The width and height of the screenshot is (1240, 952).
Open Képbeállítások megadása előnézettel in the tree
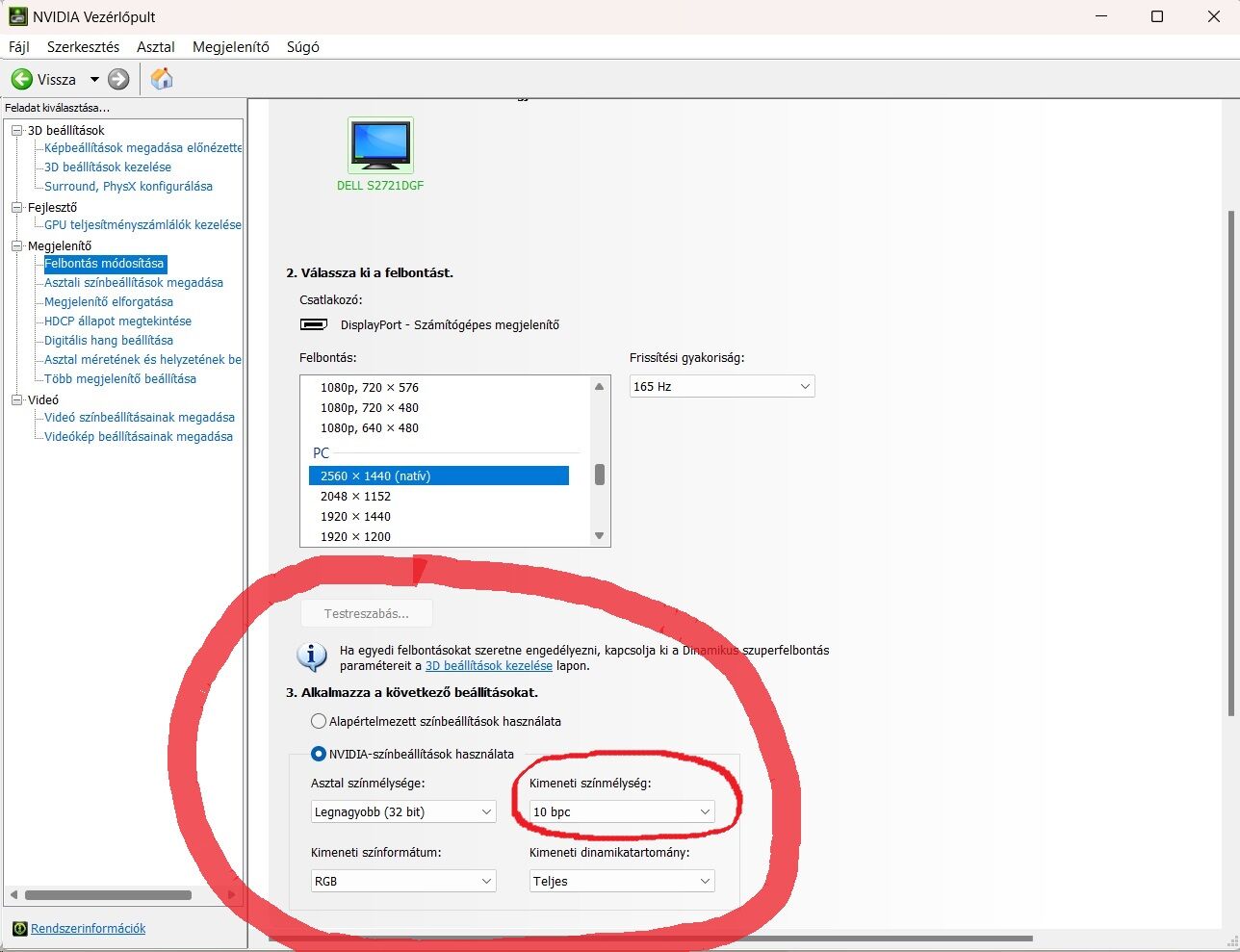point(142,147)
